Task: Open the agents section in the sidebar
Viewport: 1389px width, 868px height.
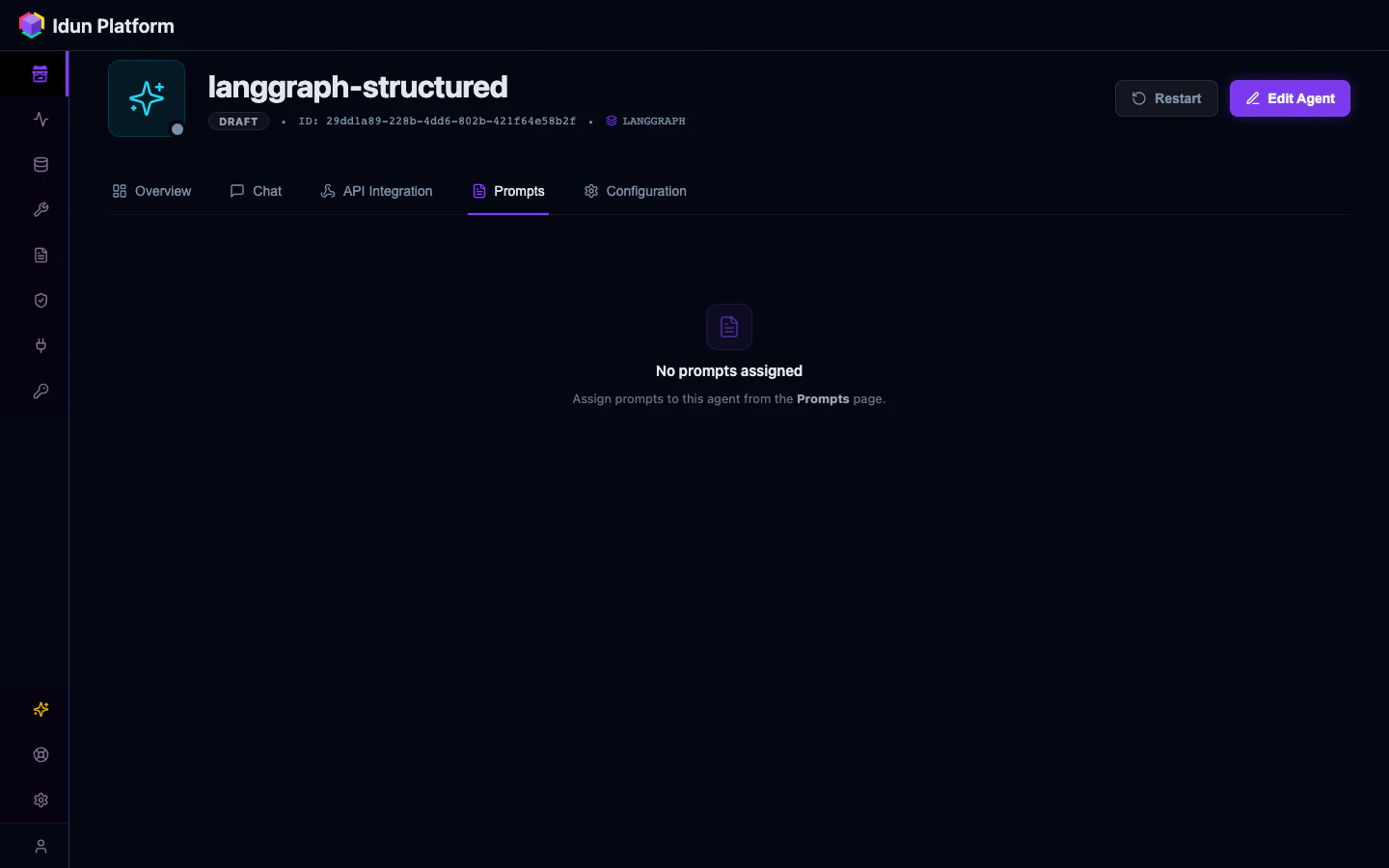Action: coord(41,73)
